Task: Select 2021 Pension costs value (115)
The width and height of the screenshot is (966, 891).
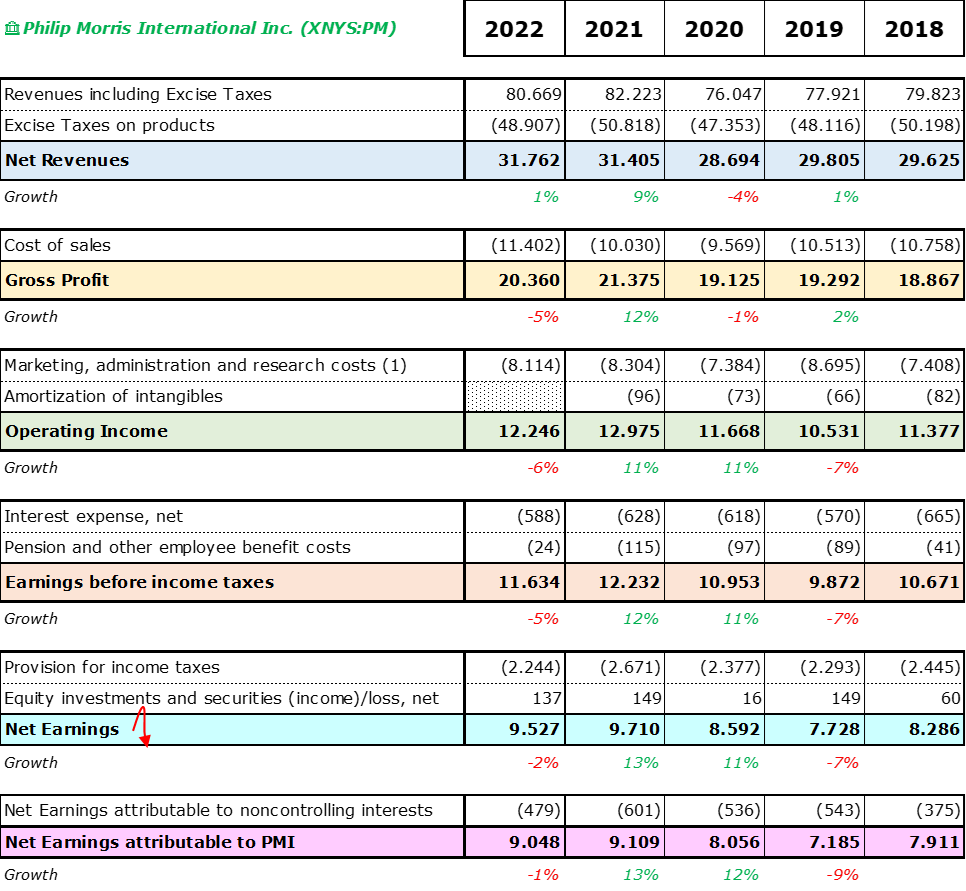Action: pyautogui.click(x=639, y=547)
